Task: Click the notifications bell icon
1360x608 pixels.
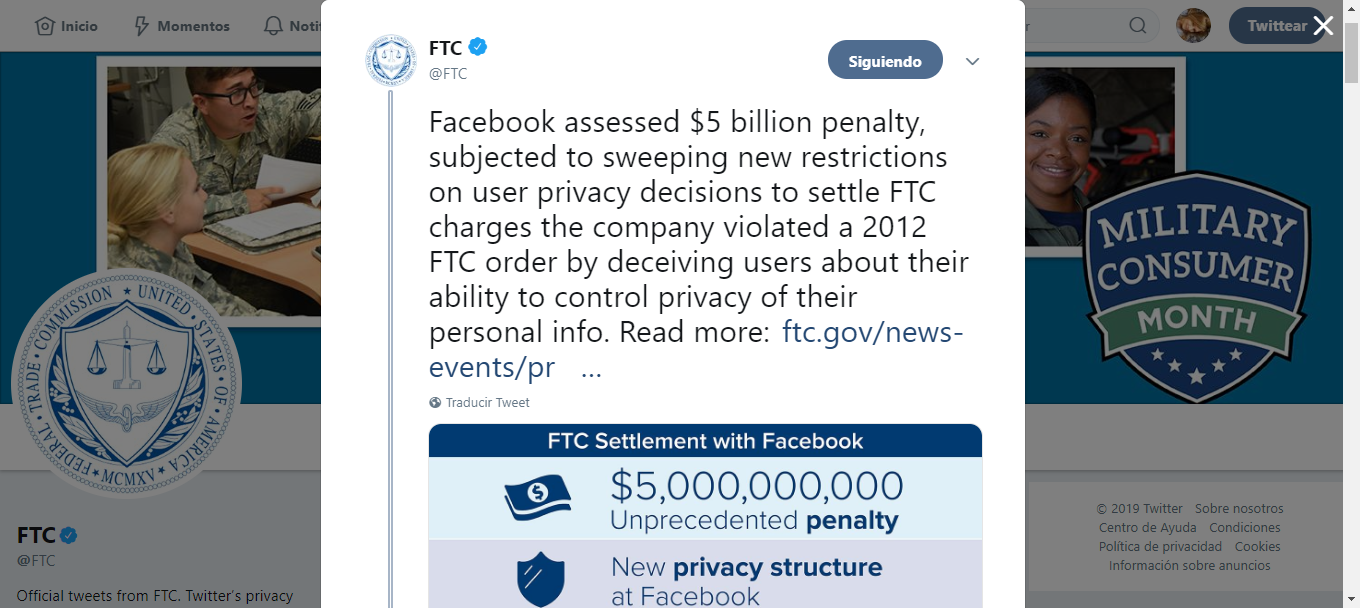Action: pos(273,26)
